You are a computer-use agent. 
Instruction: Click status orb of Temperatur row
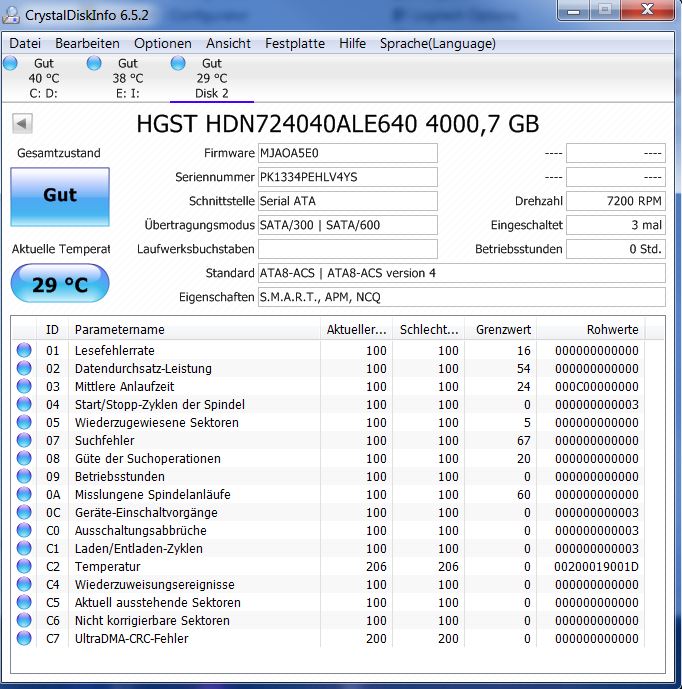point(24,566)
